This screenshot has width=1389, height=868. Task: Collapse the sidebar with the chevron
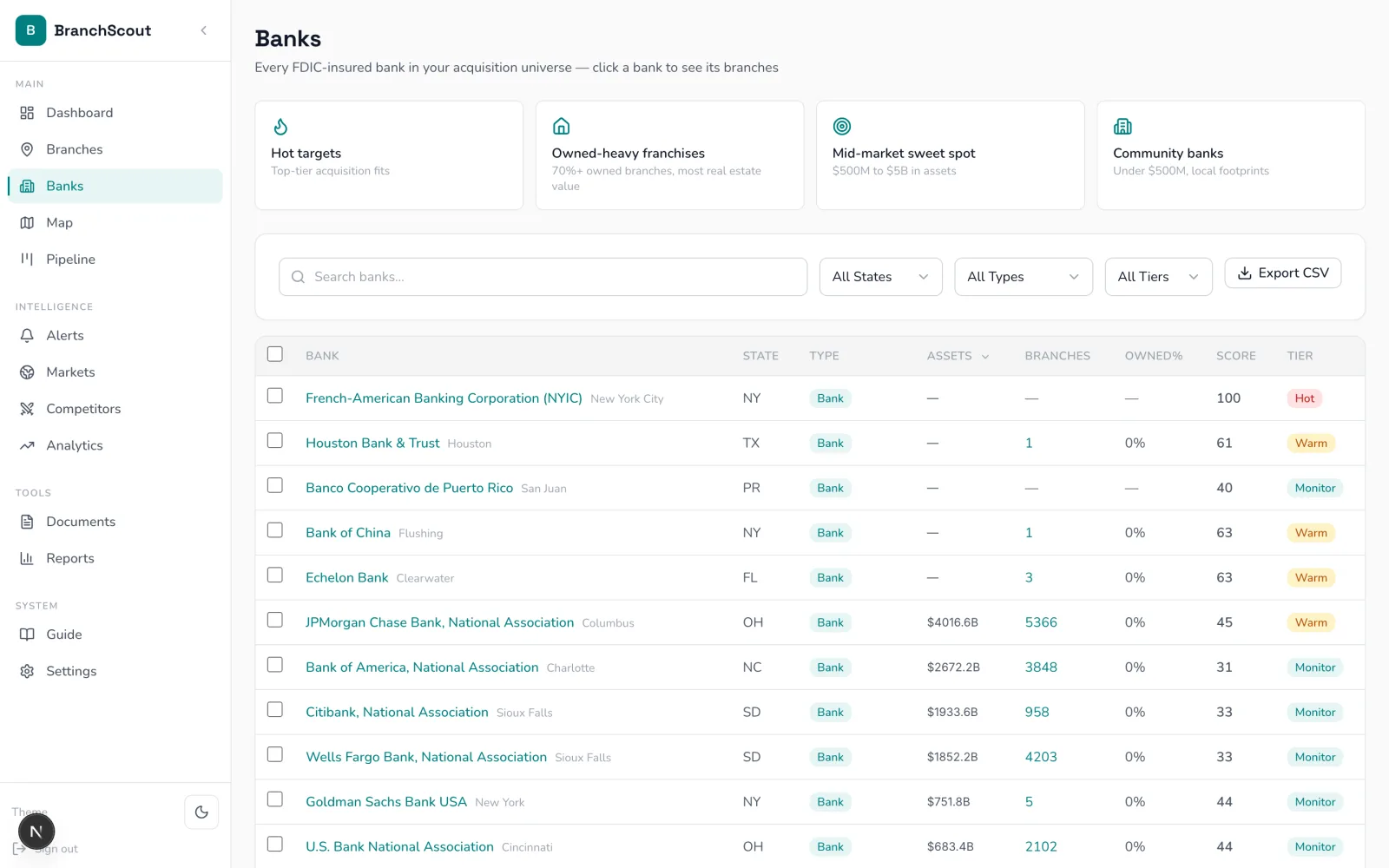(x=204, y=30)
